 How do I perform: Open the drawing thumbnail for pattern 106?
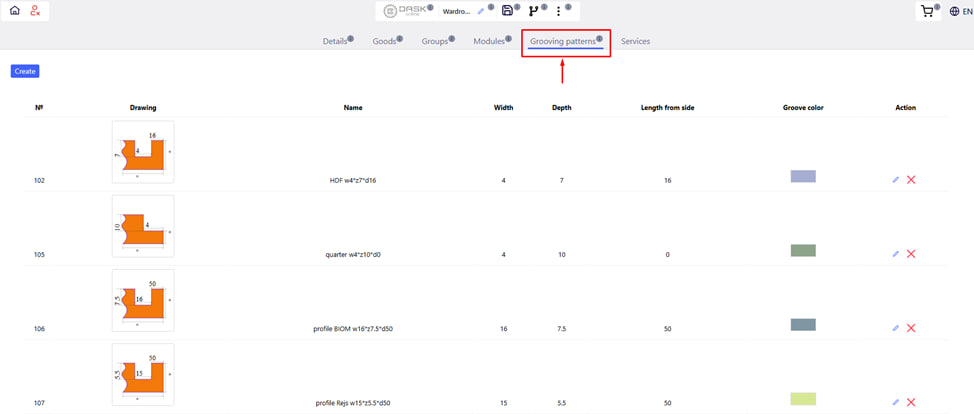coord(143,300)
